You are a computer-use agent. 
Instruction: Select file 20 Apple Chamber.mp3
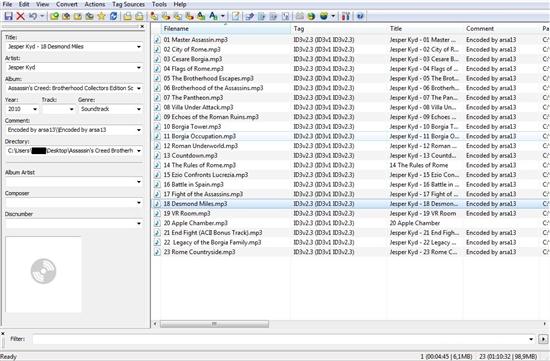(x=196, y=223)
